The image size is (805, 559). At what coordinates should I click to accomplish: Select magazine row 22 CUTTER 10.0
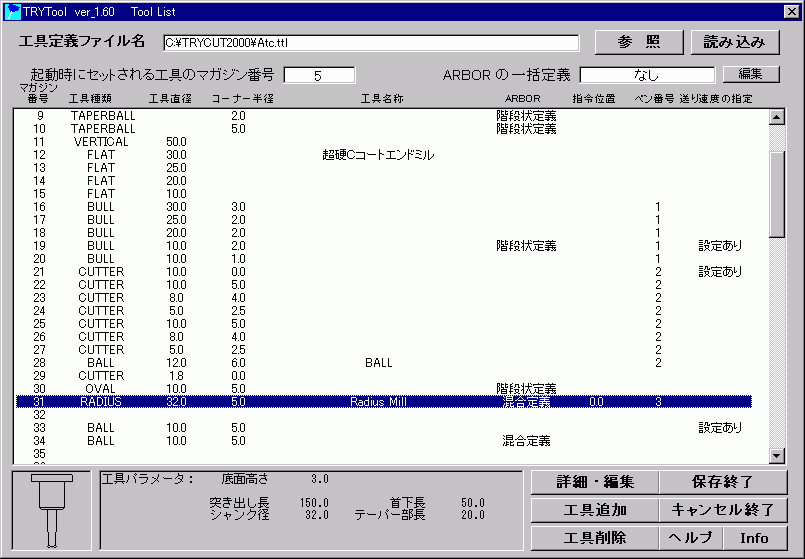(384, 285)
